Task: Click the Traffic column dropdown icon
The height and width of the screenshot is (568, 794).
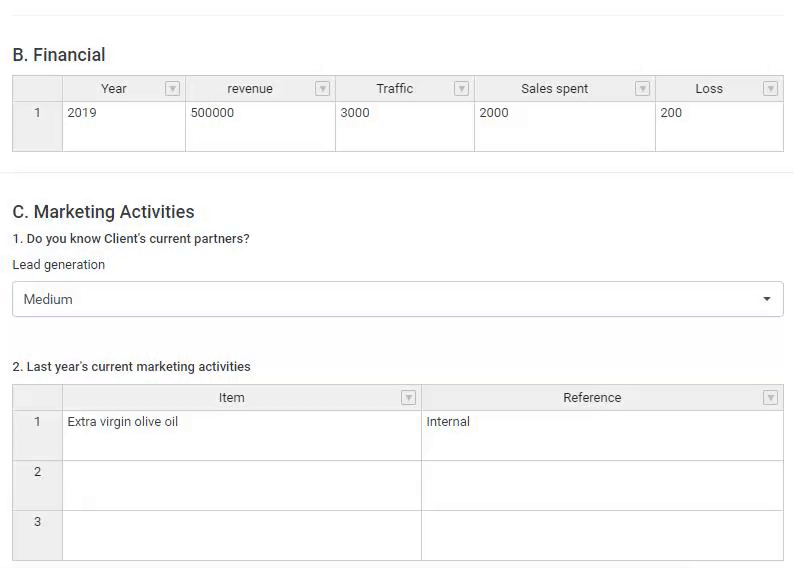Action: [461, 89]
